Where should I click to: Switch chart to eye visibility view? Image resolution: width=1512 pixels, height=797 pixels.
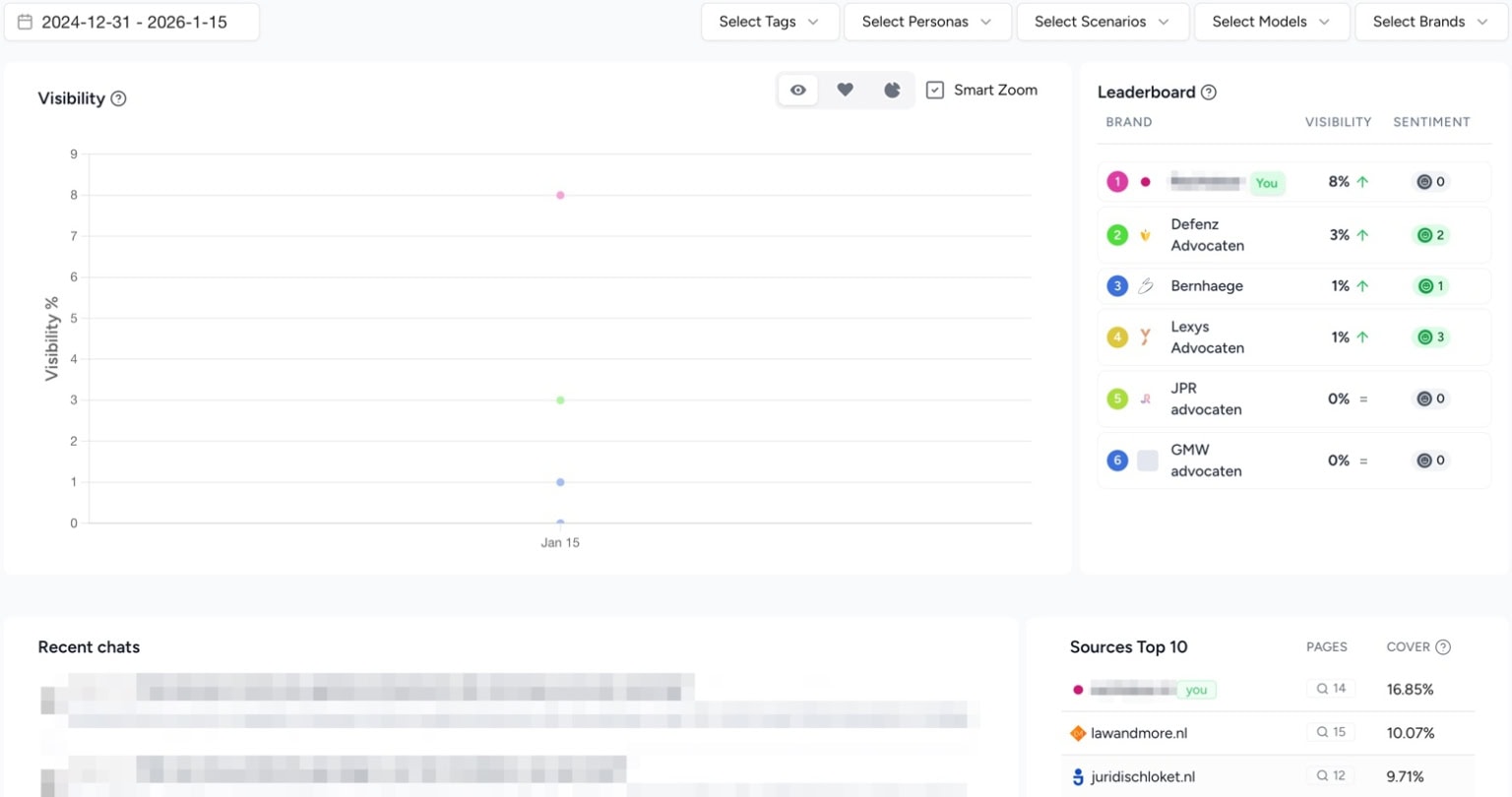click(798, 91)
